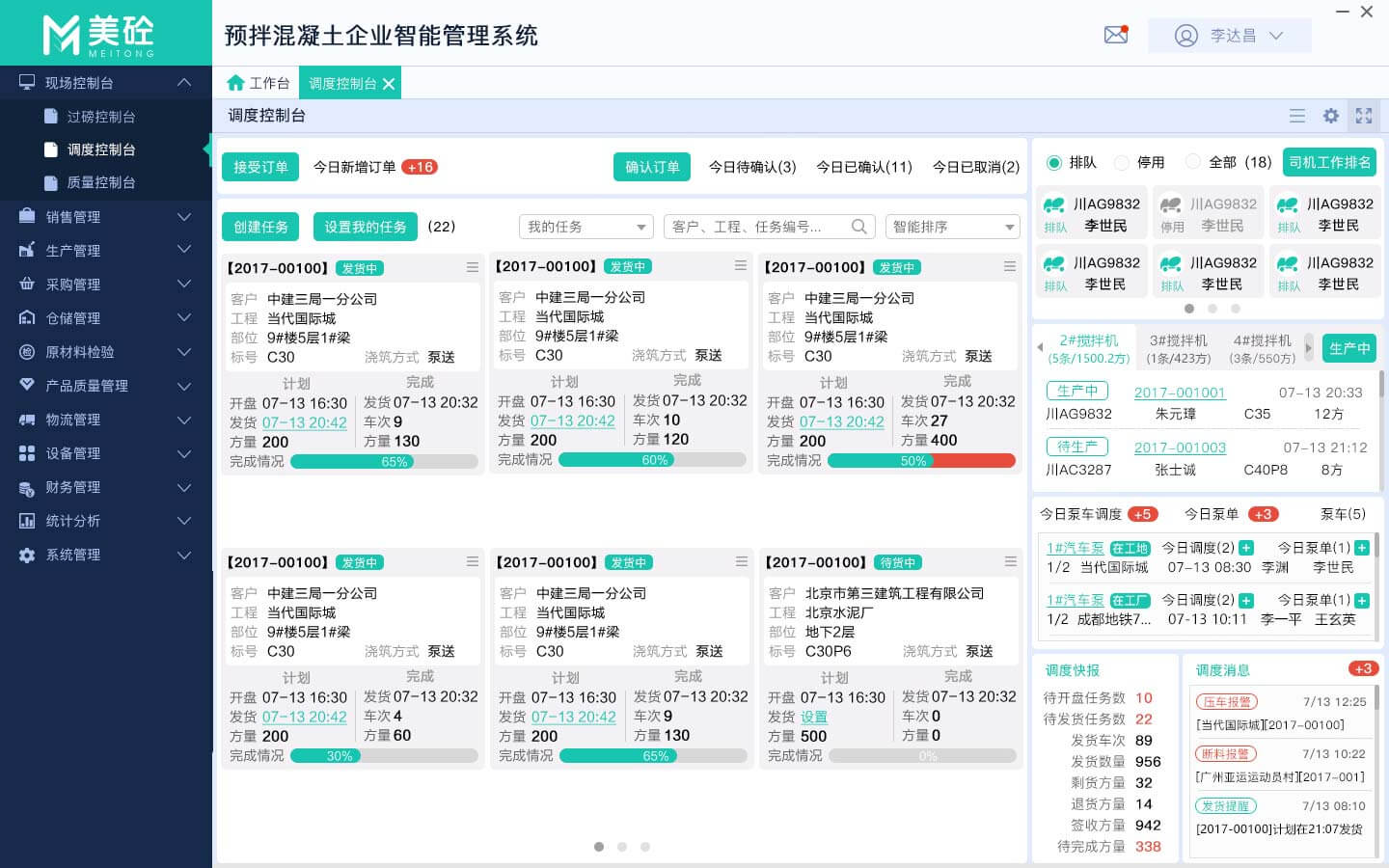Screen dimensions: 1389x868
Task: Open production order link 2017-001001
Action: click(1179, 393)
